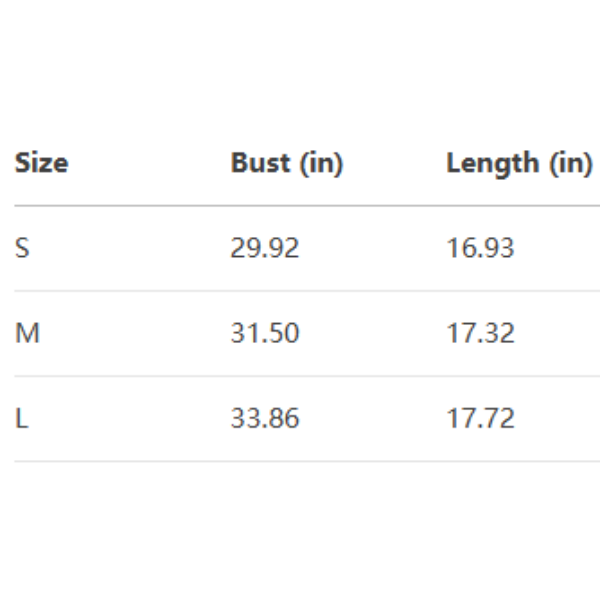Screen dimensions: 600x600
Task: Click empty space between L and 33.86
Action: point(130,418)
